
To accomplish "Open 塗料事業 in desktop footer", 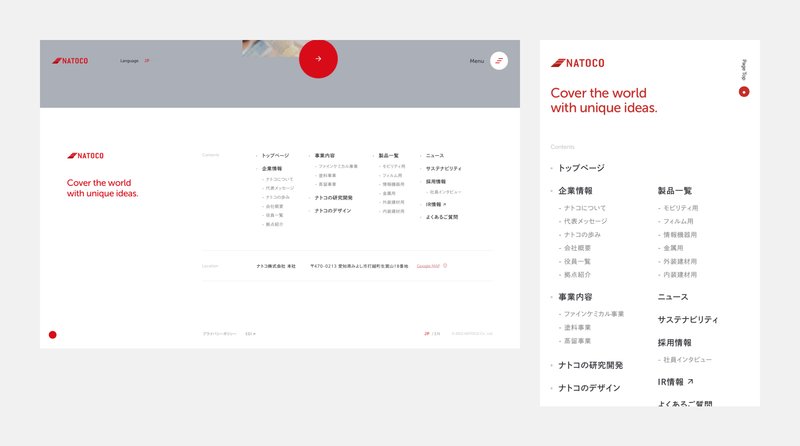I will point(327,176).
